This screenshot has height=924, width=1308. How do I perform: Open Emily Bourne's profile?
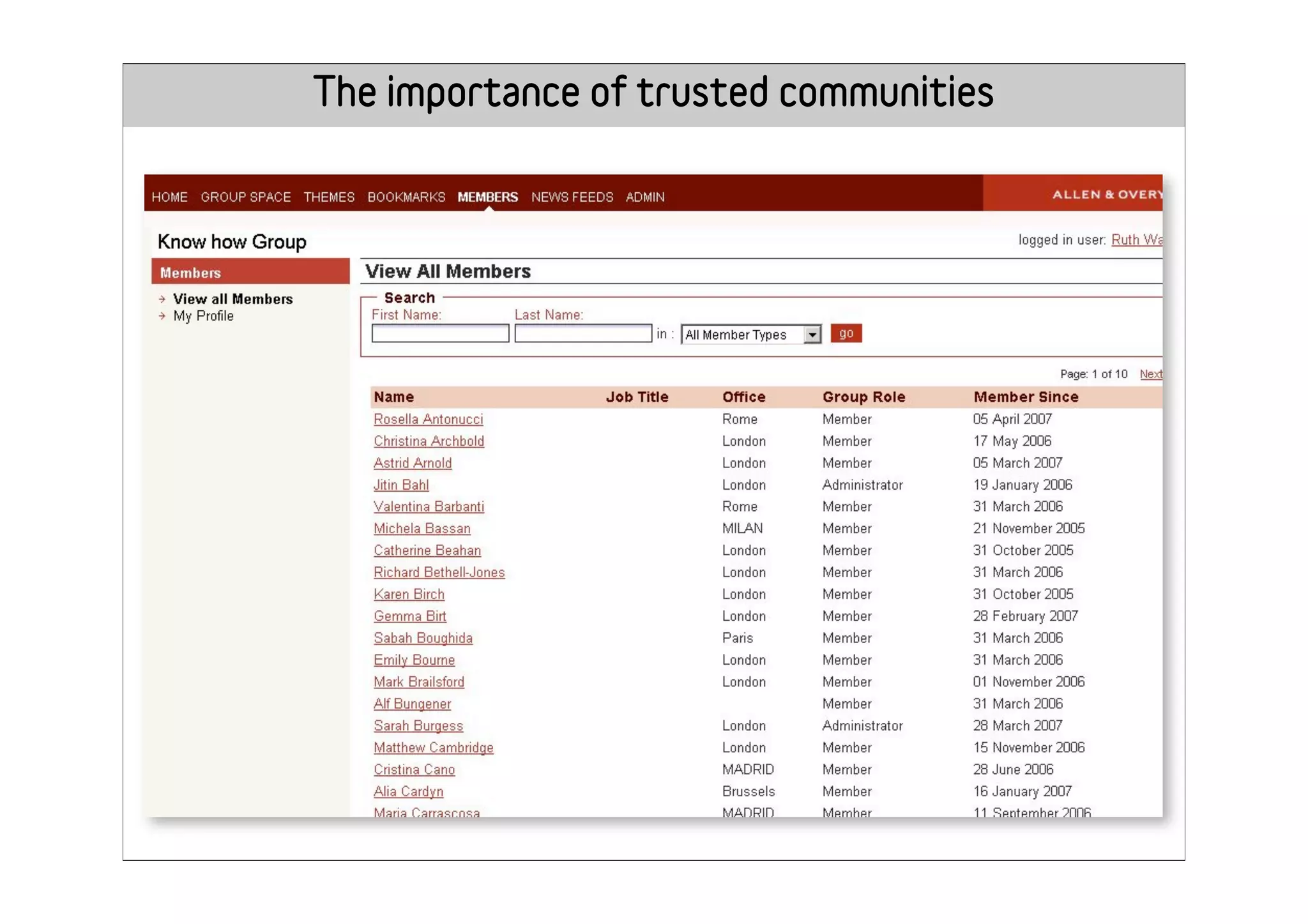414,660
